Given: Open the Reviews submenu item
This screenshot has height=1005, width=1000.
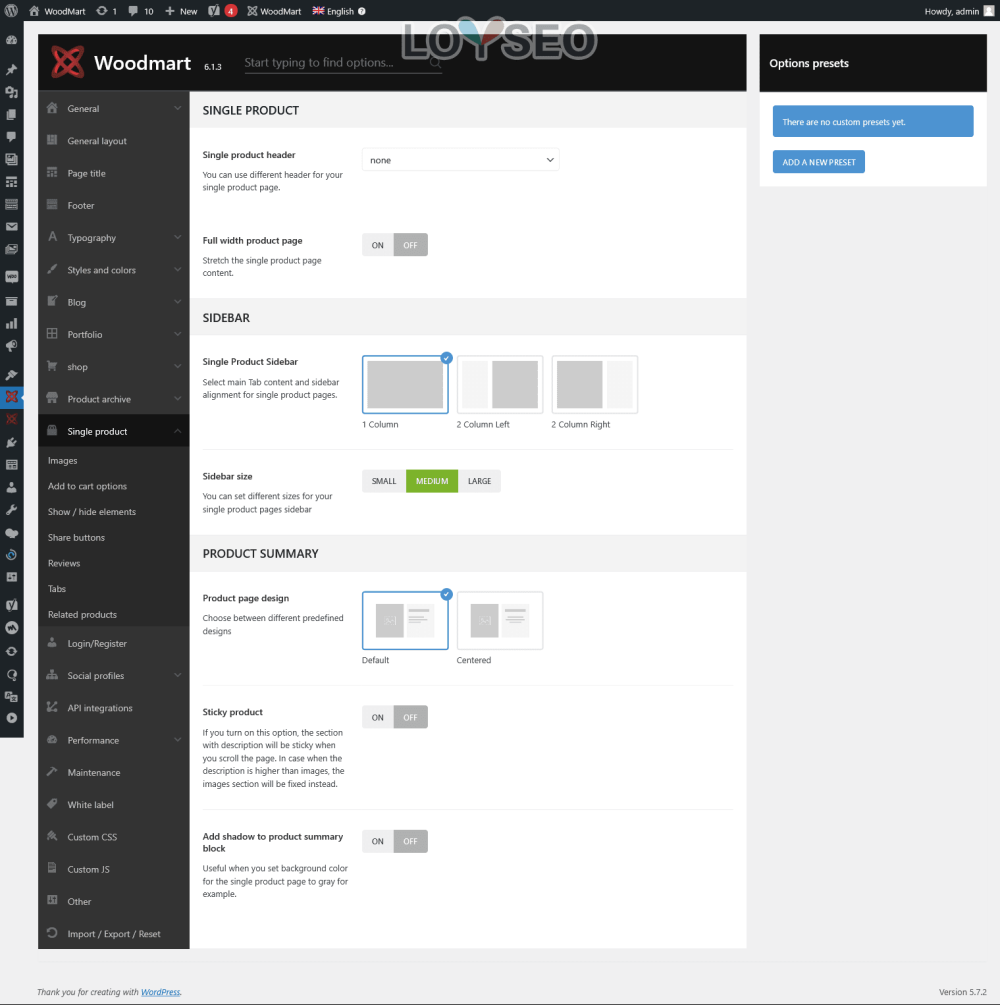Looking at the screenshot, I should 64,563.
